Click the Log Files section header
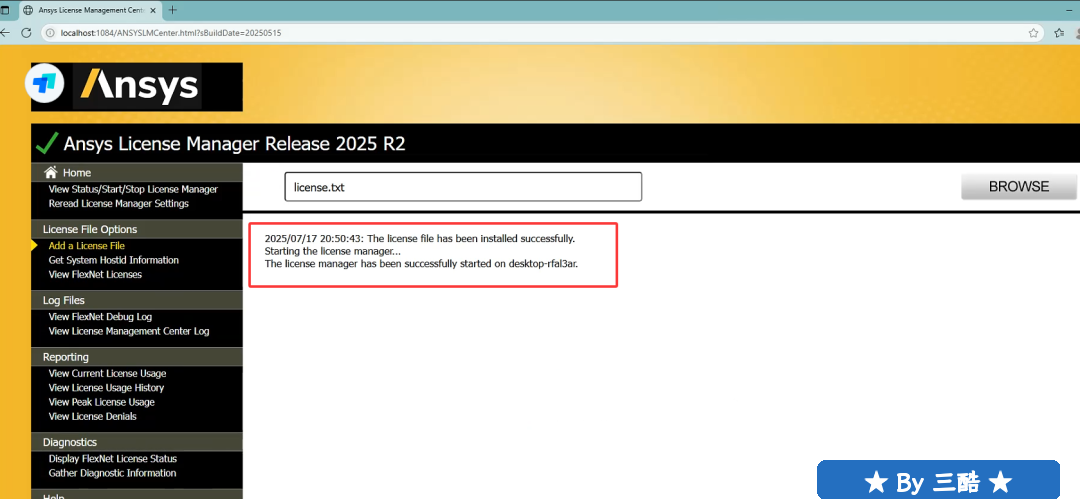Screen dimensions: 1080x499 63,301
